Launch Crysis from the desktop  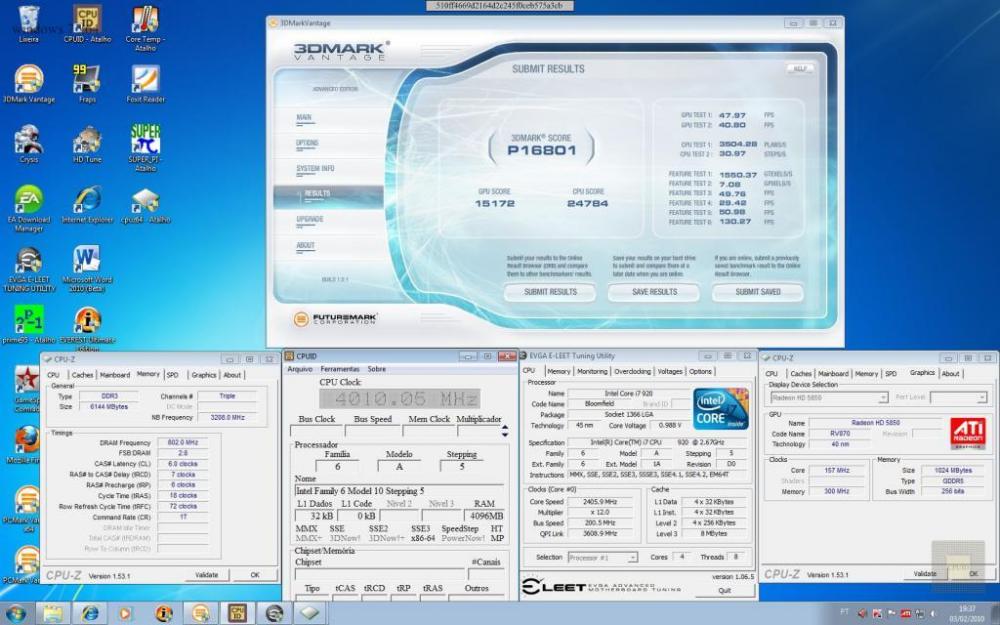(29, 139)
